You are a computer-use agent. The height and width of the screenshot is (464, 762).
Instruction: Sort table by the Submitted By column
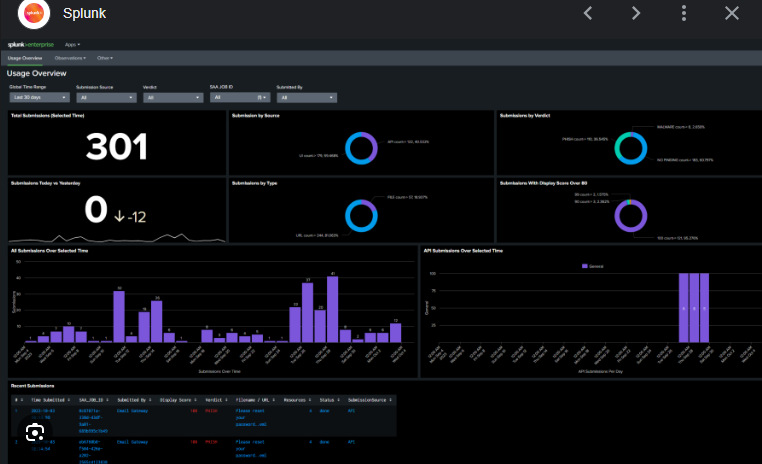tap(134, 400)
